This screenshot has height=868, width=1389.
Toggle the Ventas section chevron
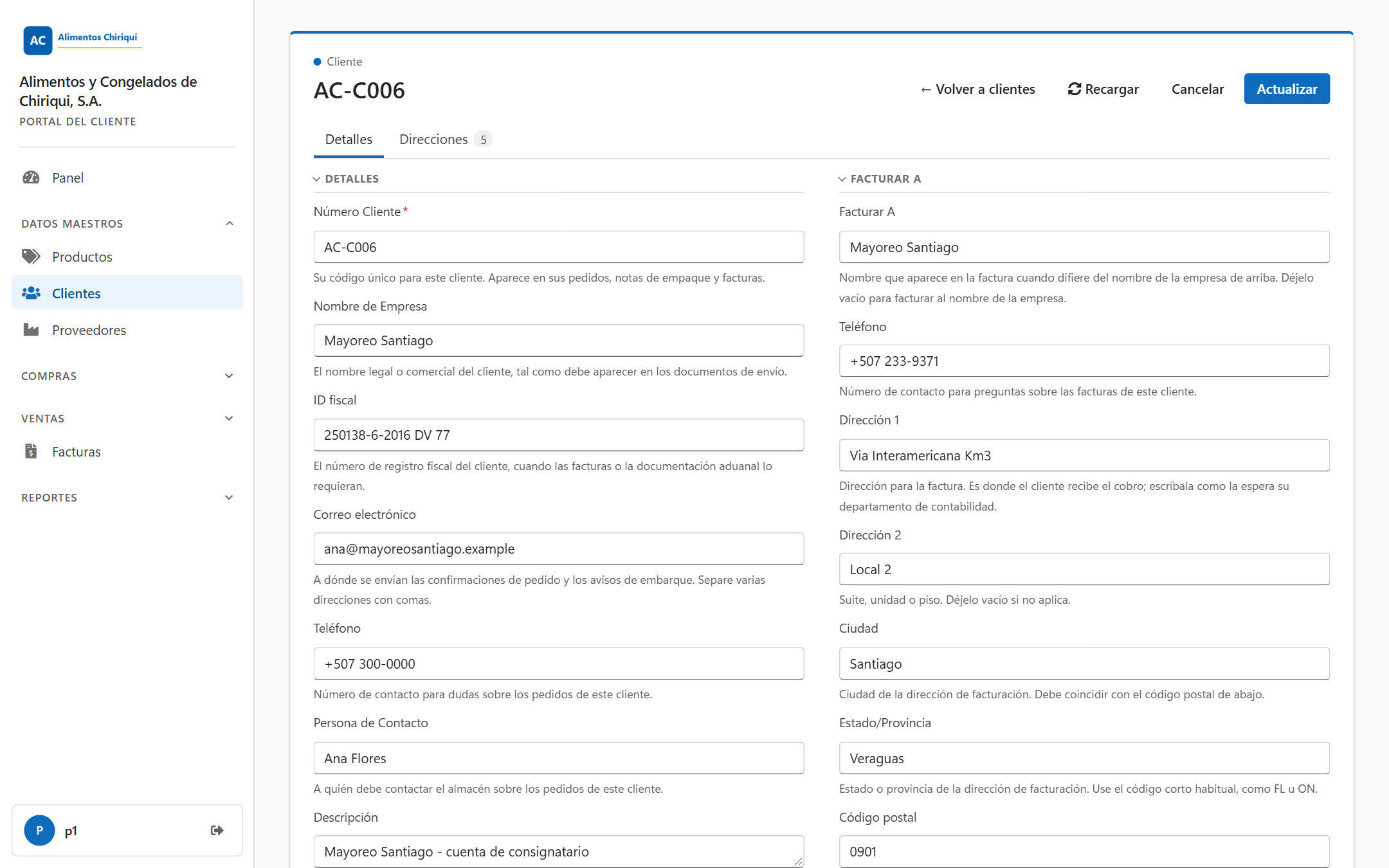coord(229,419)
